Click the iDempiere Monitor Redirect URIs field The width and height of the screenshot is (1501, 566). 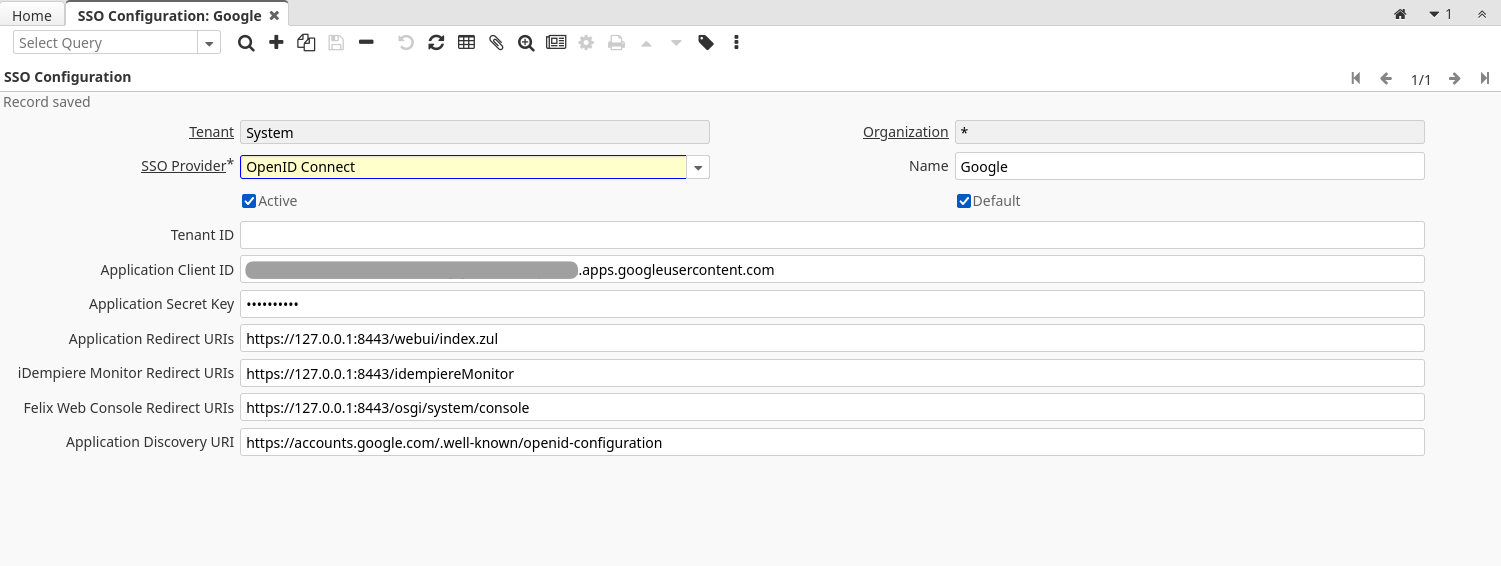[x=832, y=374]
